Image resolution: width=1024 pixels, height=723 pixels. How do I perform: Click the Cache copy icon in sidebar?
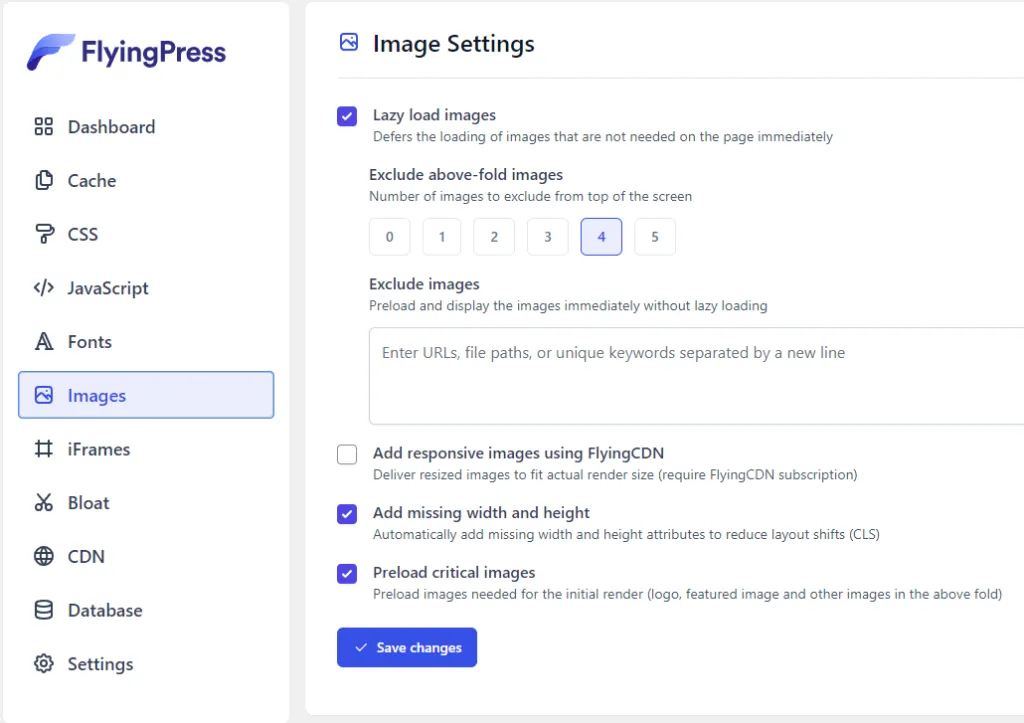pyautogui.click(x=43, y=181)
